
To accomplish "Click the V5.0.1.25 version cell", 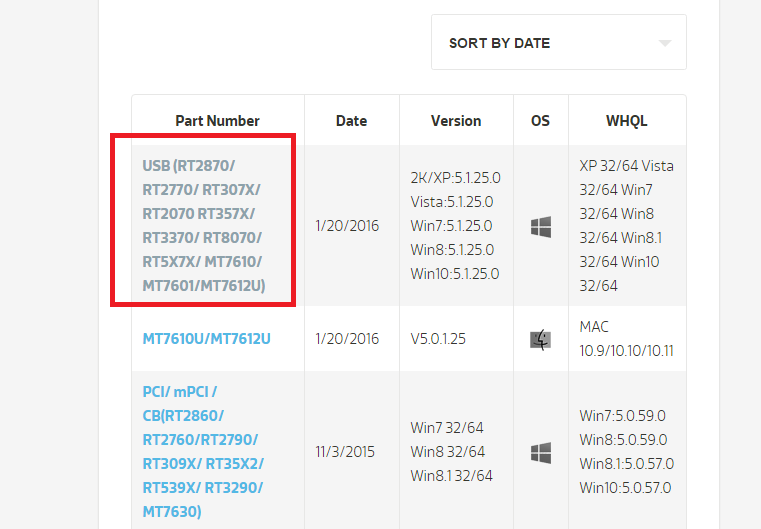I will pos(439,339).
